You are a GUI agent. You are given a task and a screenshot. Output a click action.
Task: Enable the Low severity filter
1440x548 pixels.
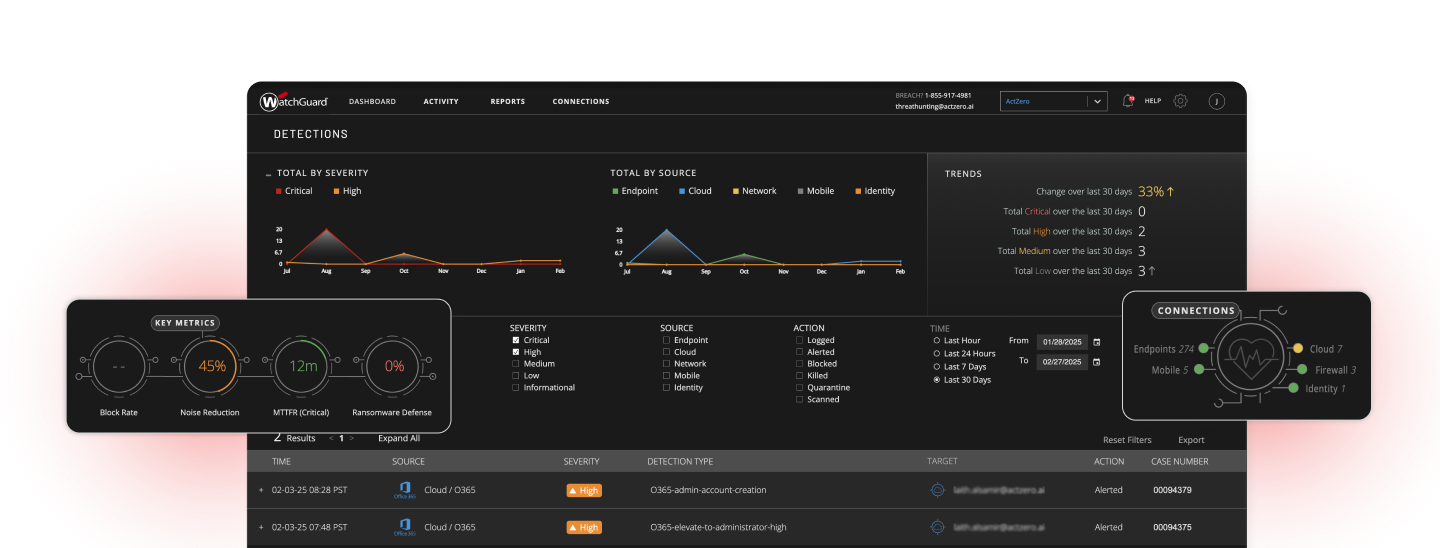pyautogui.click(x=516, y=376)
